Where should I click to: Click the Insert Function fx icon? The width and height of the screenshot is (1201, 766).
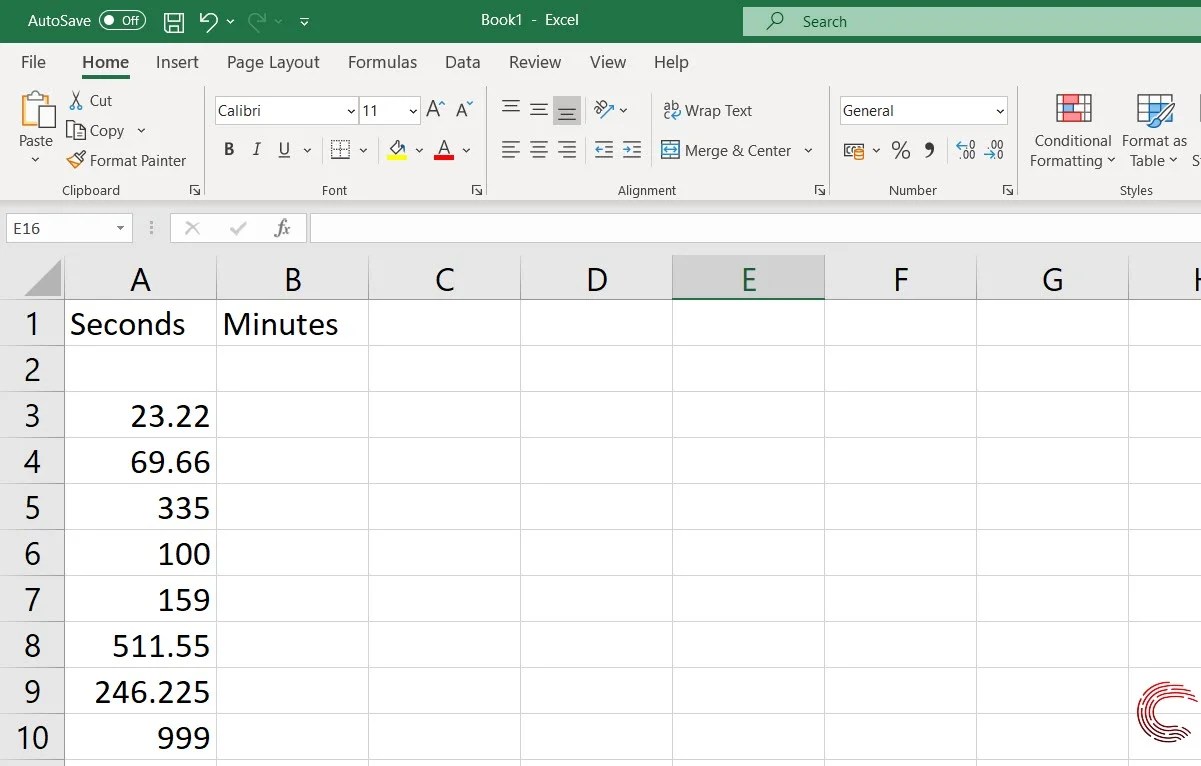click(x=283, y=228)
